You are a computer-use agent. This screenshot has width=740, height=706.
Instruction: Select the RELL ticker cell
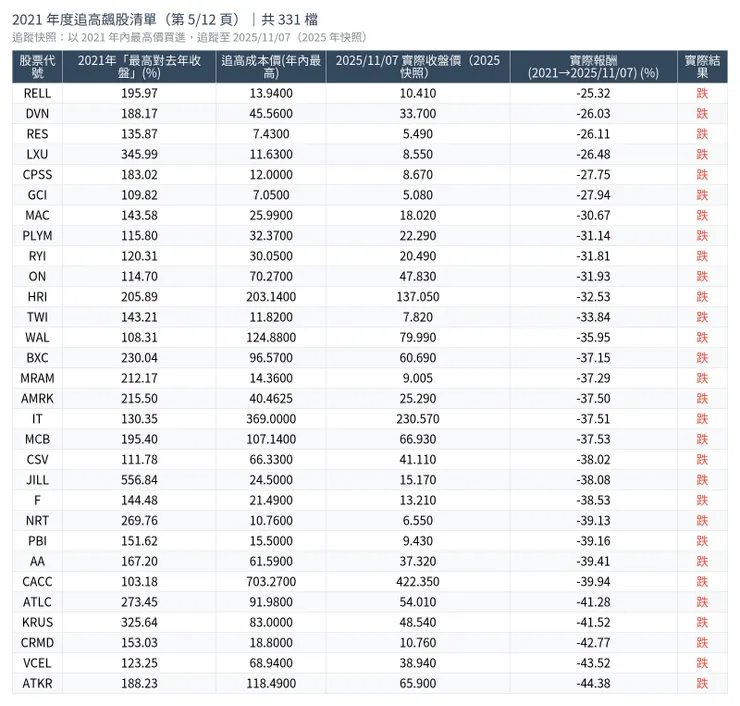(x=37, y=93)
